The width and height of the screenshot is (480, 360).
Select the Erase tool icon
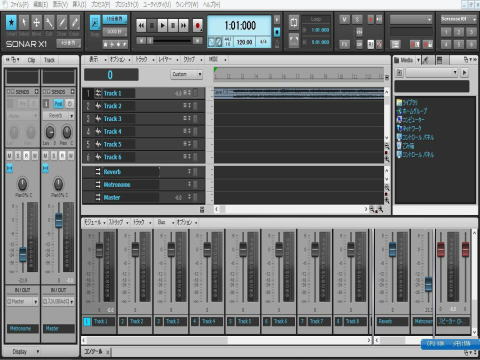click(75, 23)
